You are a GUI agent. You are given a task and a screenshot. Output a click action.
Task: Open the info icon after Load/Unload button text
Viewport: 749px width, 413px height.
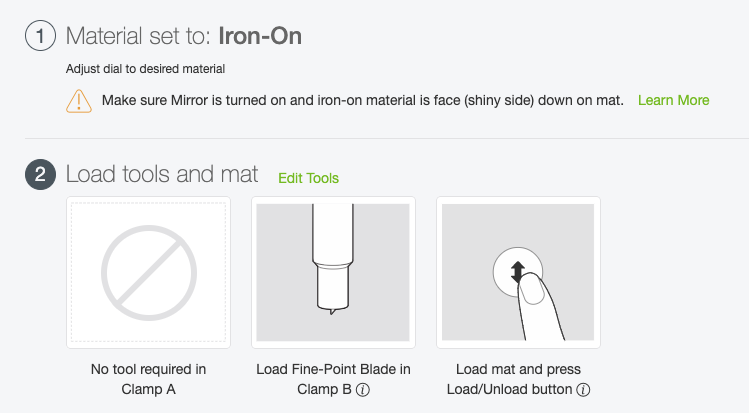coord(583,390)
